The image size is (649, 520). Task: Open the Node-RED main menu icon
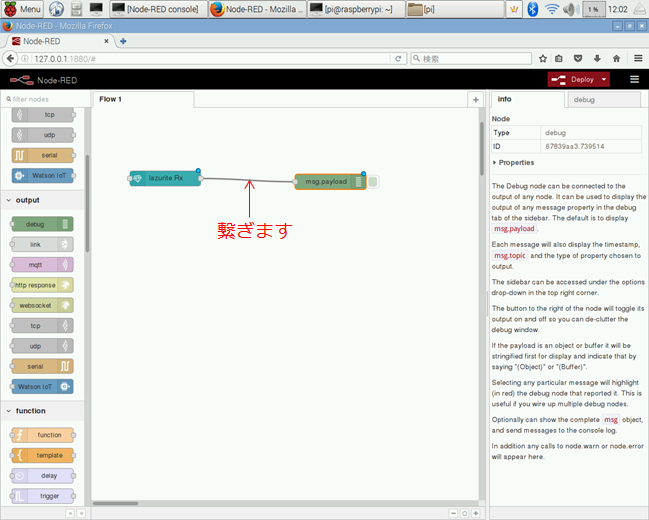[x=635, y=79]
